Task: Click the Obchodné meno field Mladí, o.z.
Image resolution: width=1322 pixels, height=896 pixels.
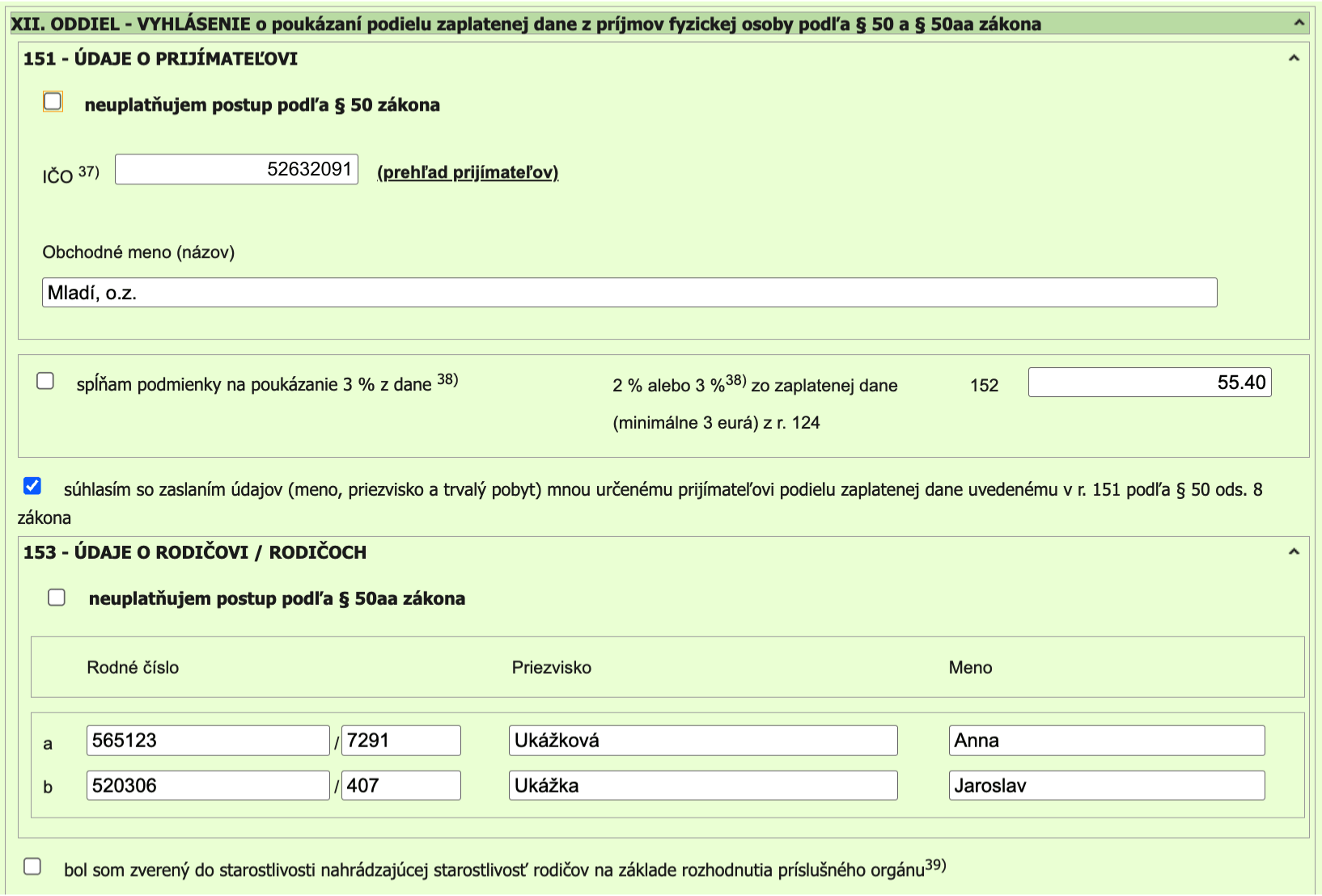Action: pyautogui.click(x=629, y=293)
